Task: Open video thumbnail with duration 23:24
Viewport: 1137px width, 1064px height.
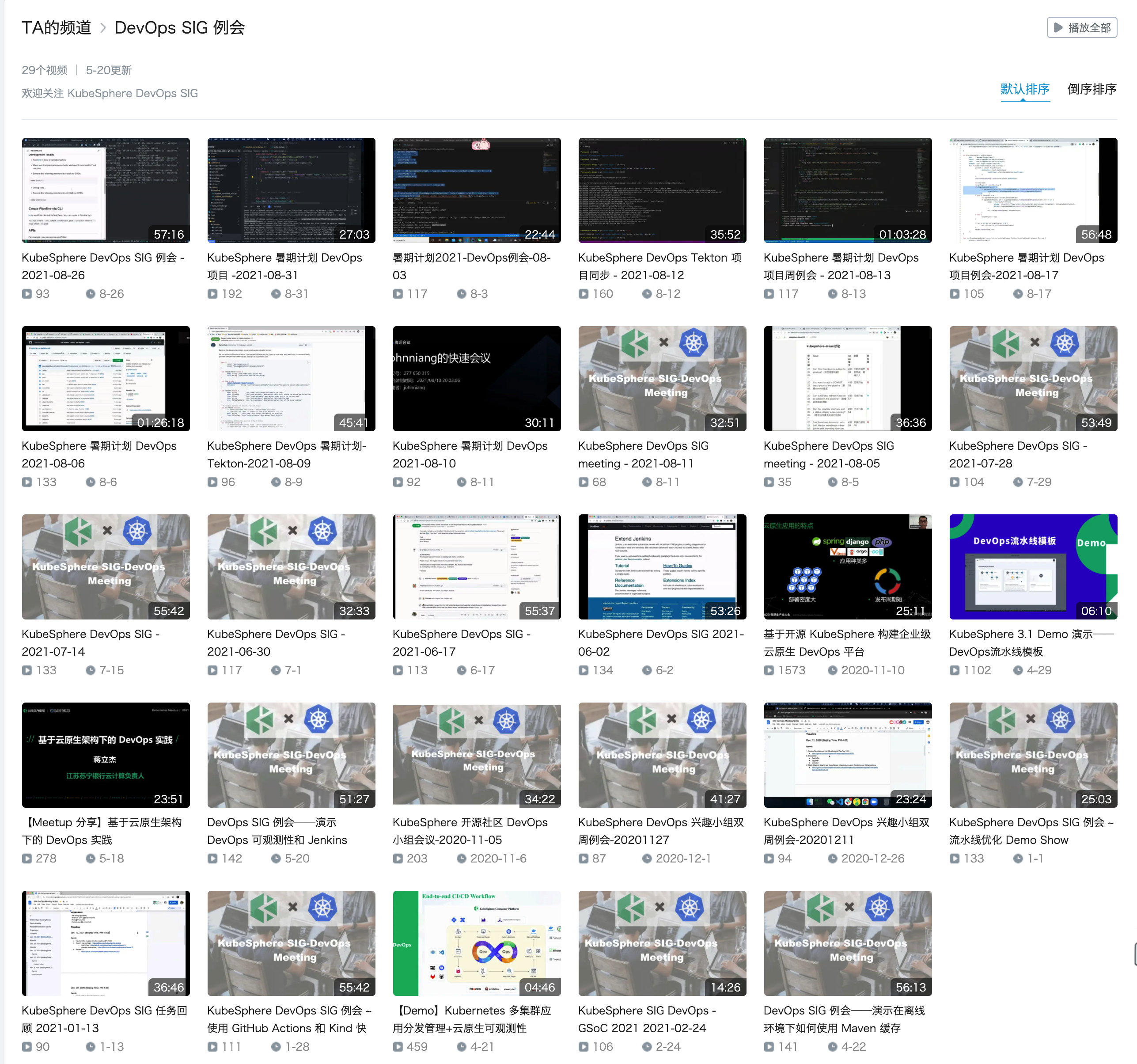Action: click(x=848, y=755)
